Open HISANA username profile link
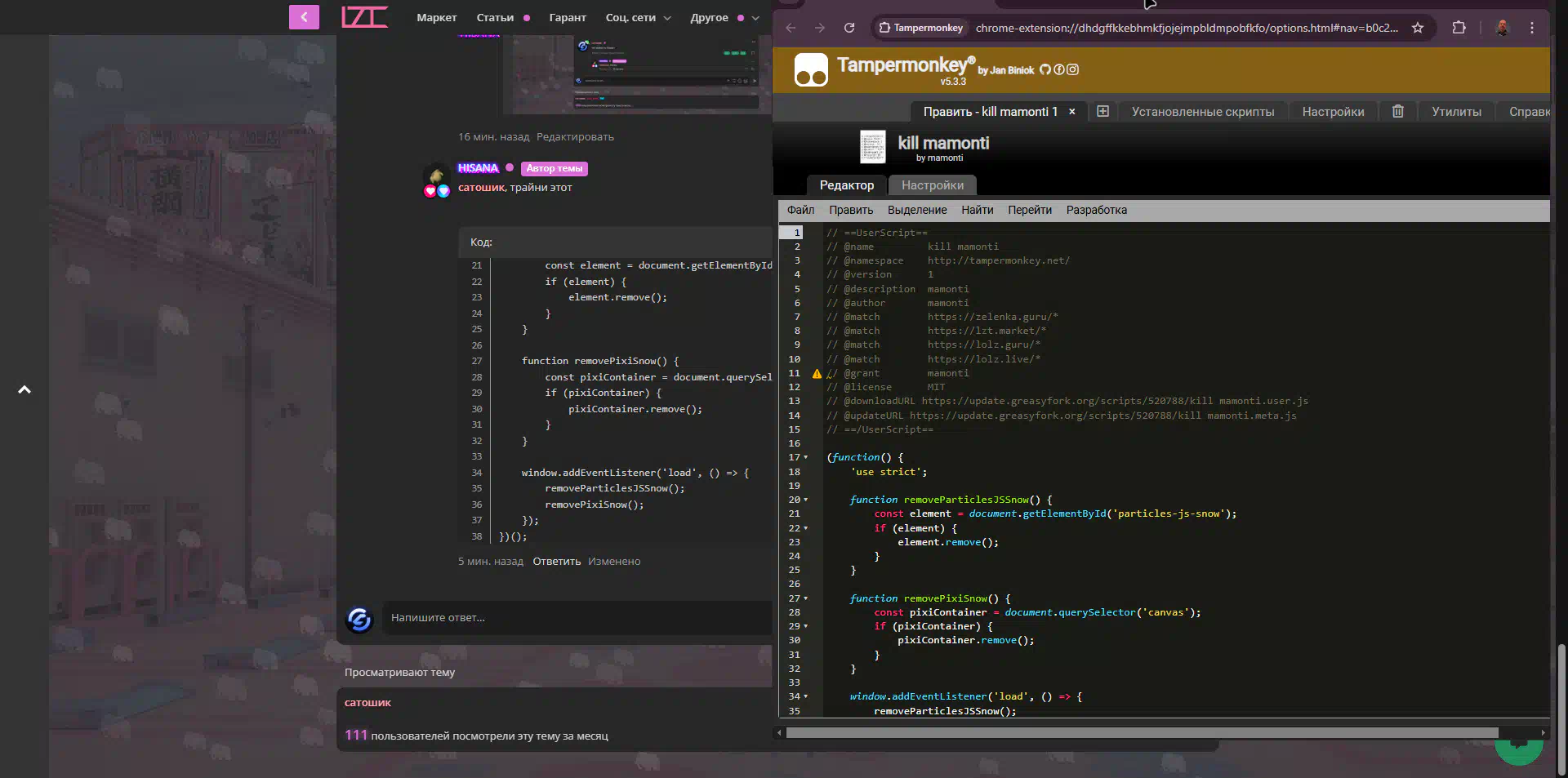The width and height of the screenshot is (1568, 778). (478, 168)
